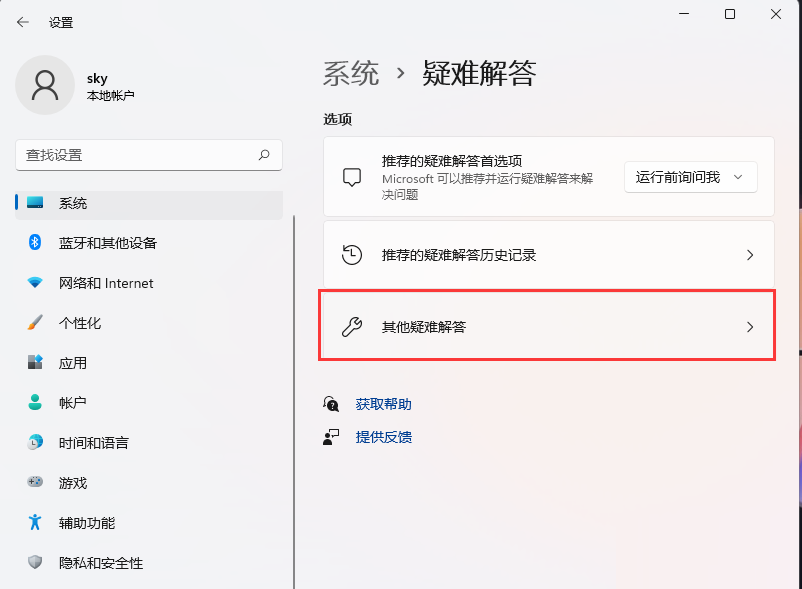
Task: Maximize the 设置 window
Action: click(730, 14)
